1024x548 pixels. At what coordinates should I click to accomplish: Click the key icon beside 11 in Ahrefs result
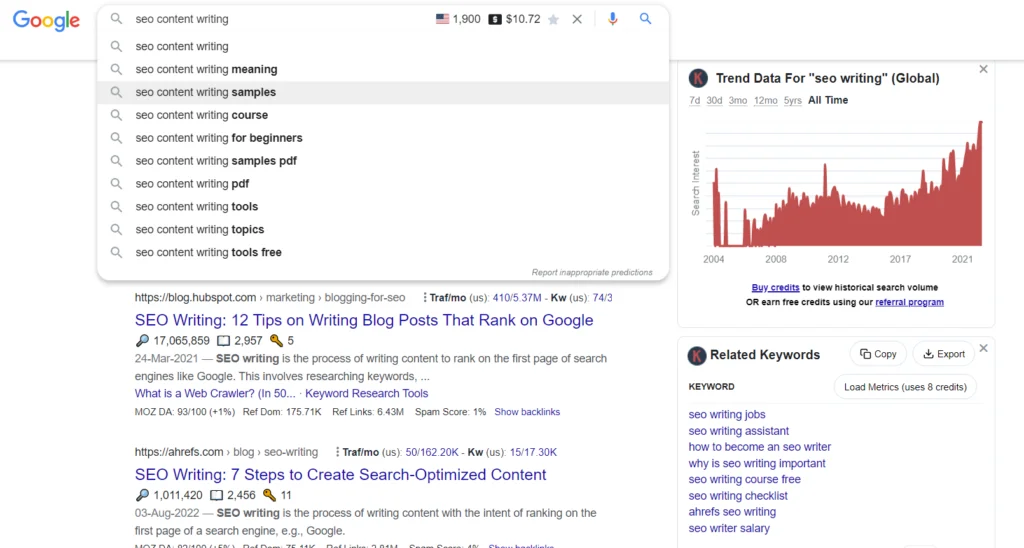269,495
